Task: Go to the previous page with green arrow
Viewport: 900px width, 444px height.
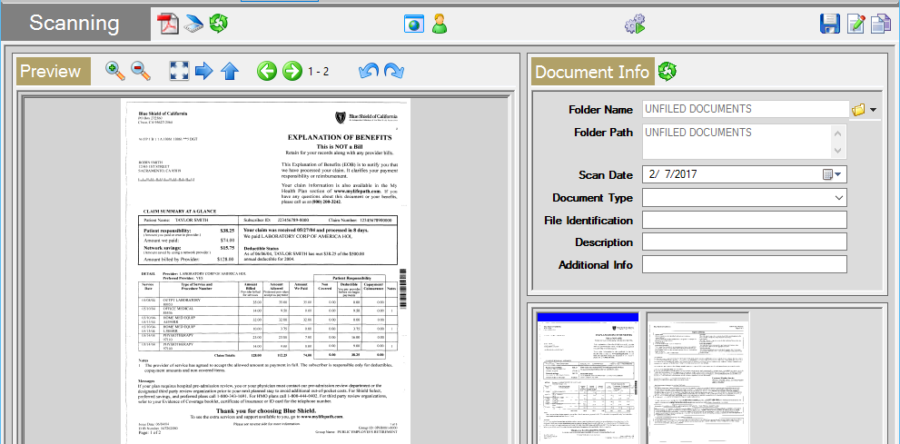Action: click(267, 71)
